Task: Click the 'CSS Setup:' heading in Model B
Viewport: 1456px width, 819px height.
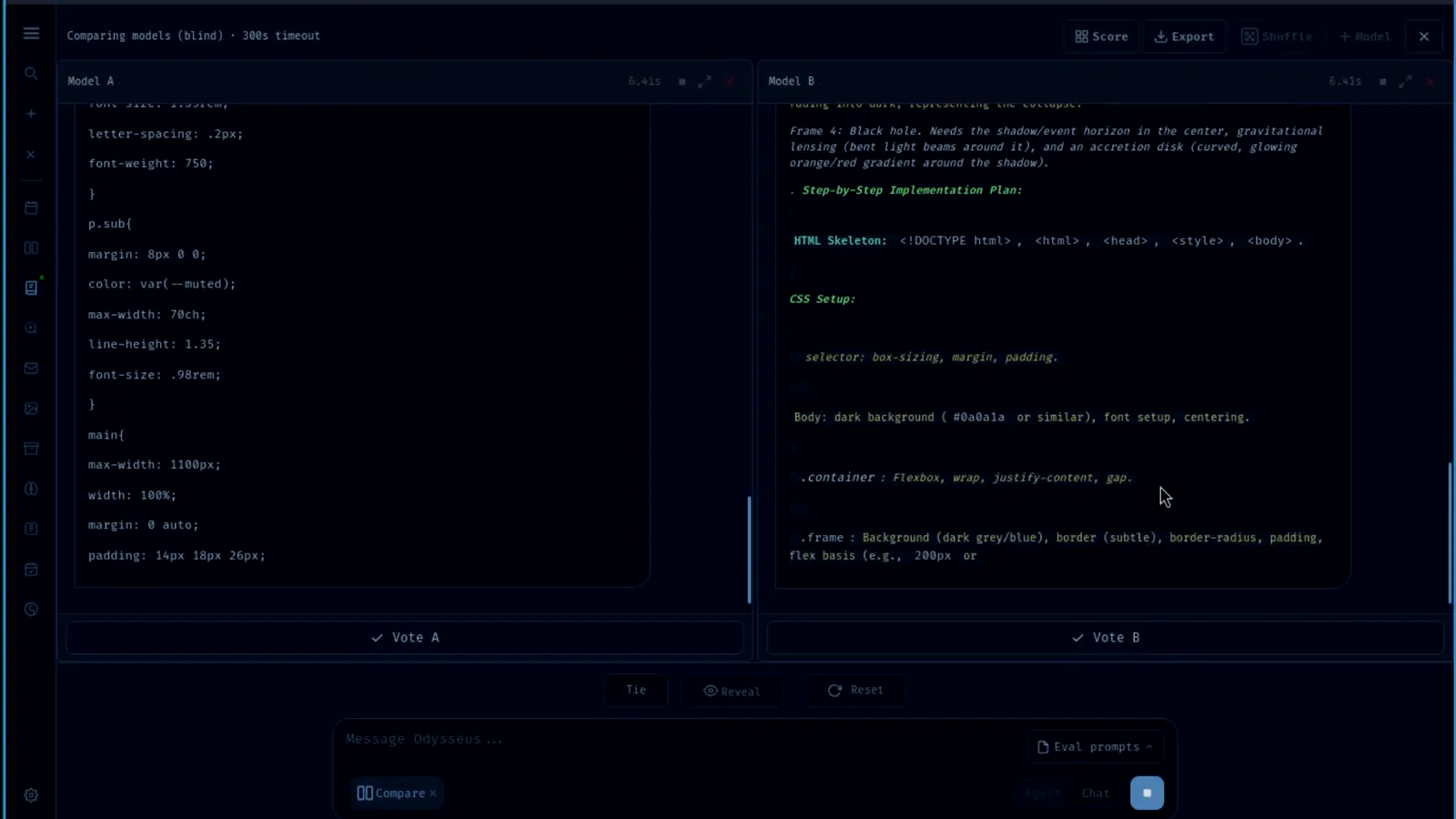Action: [x=823, y=299]
